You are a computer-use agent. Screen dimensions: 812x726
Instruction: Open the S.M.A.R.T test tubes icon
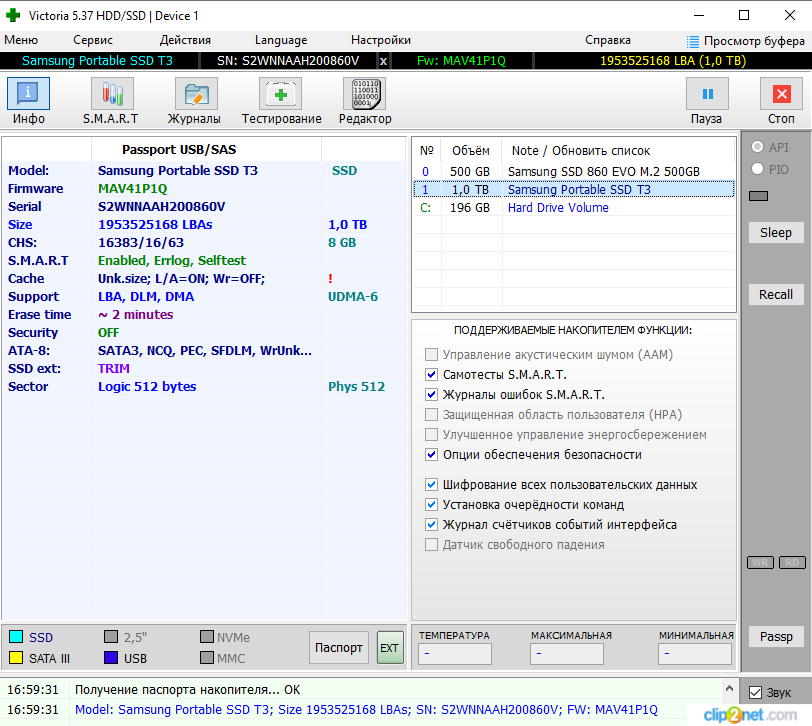112,94
